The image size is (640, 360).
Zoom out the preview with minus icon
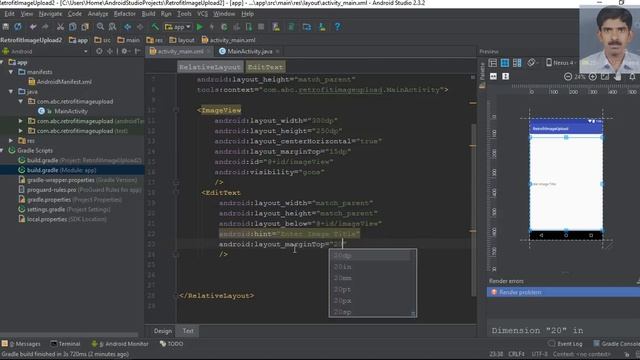(x=568, y=77)
